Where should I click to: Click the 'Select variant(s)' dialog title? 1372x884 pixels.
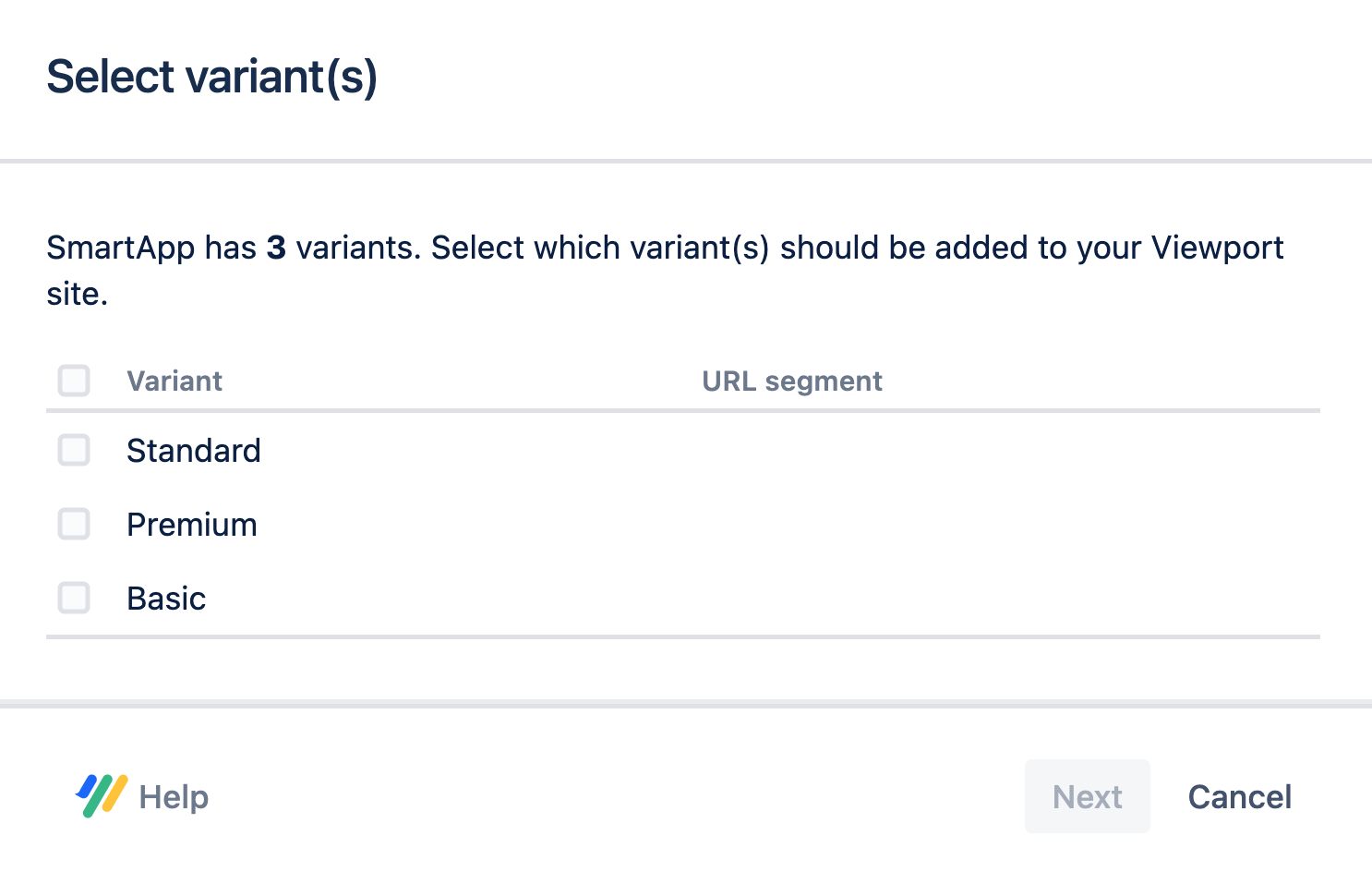[212, 77]
